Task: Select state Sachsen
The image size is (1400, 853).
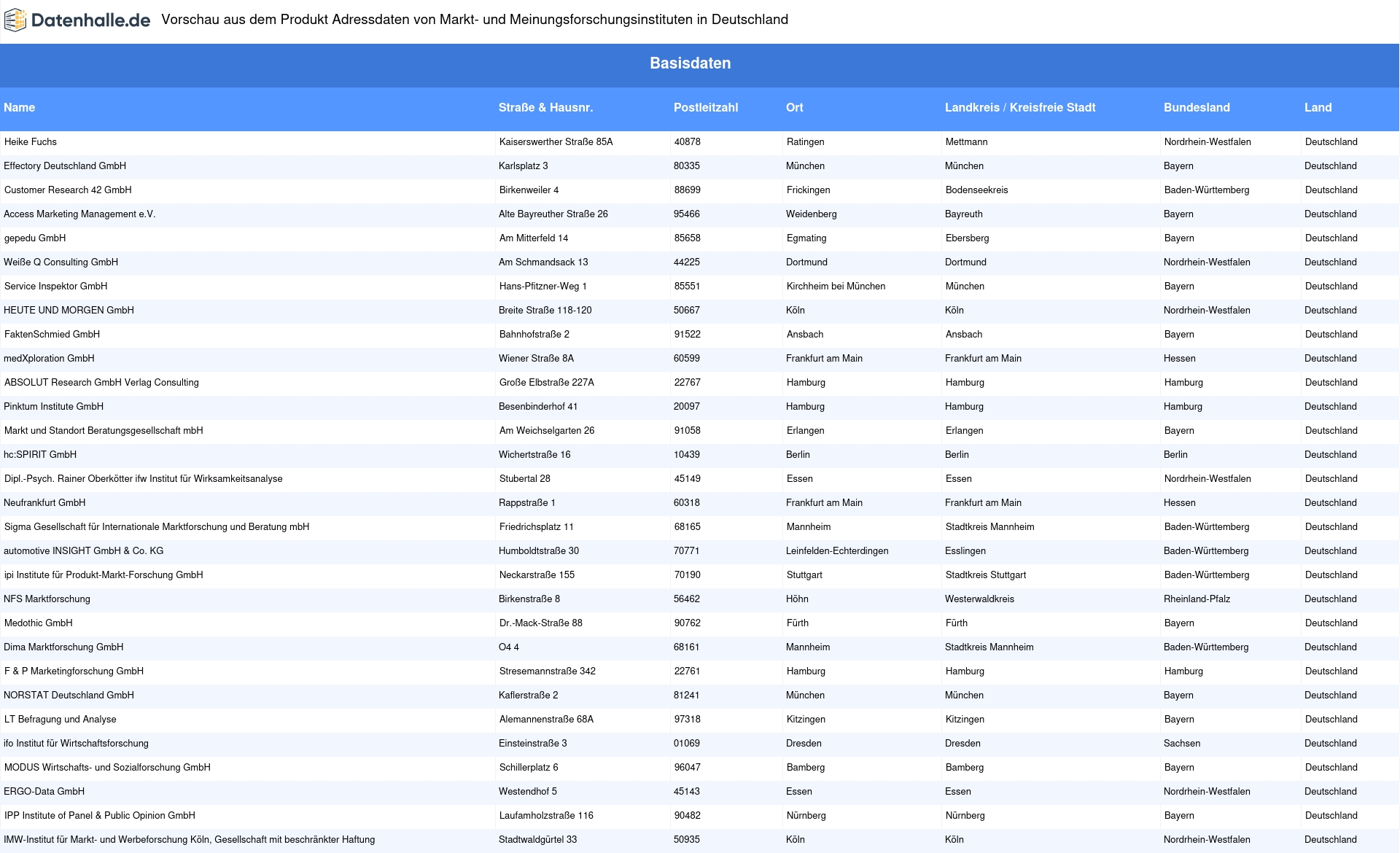Action: pyautogui.click(x=1182, y=743)
